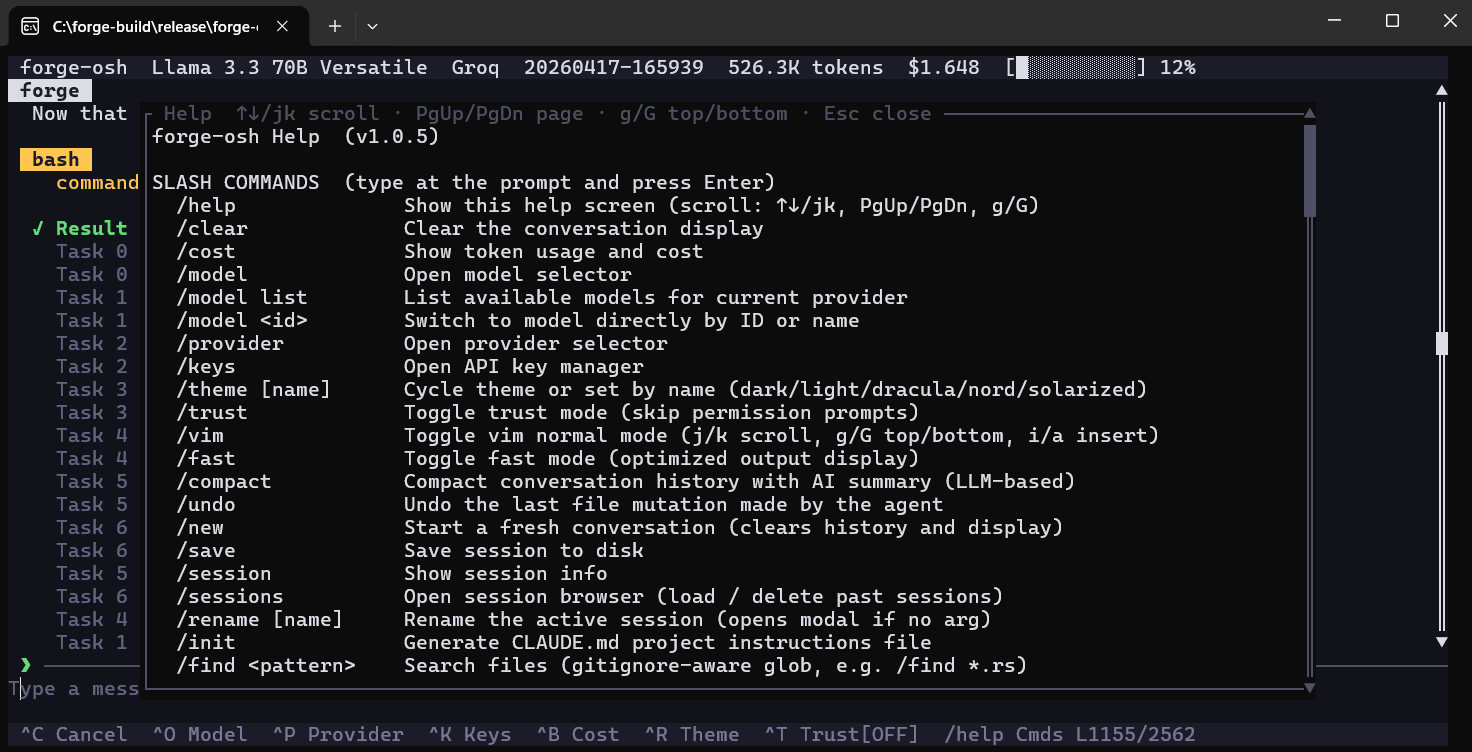The height and width of the screenshot is (752, 1472).
Task: Click the terminal icon in the tab
Action: 31,26
